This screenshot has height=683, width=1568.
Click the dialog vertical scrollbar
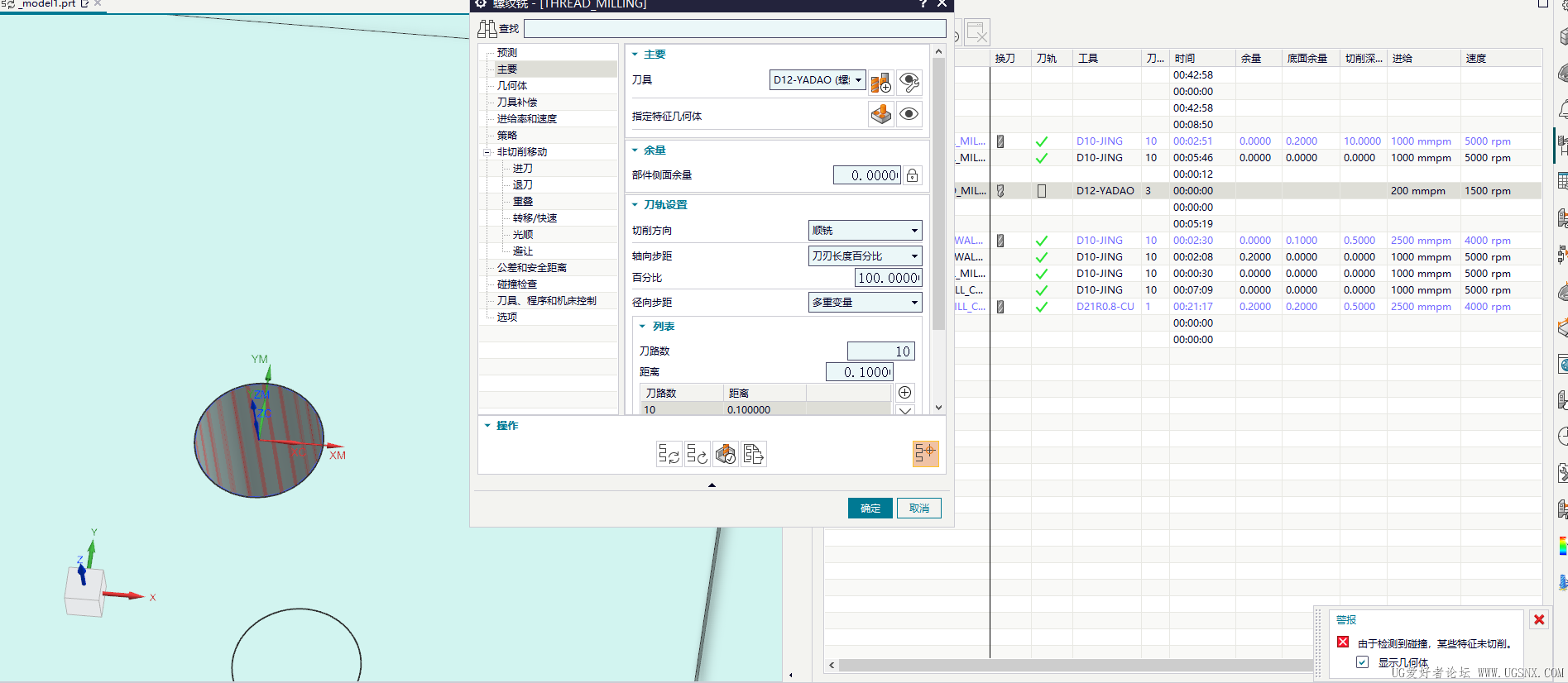938,194
